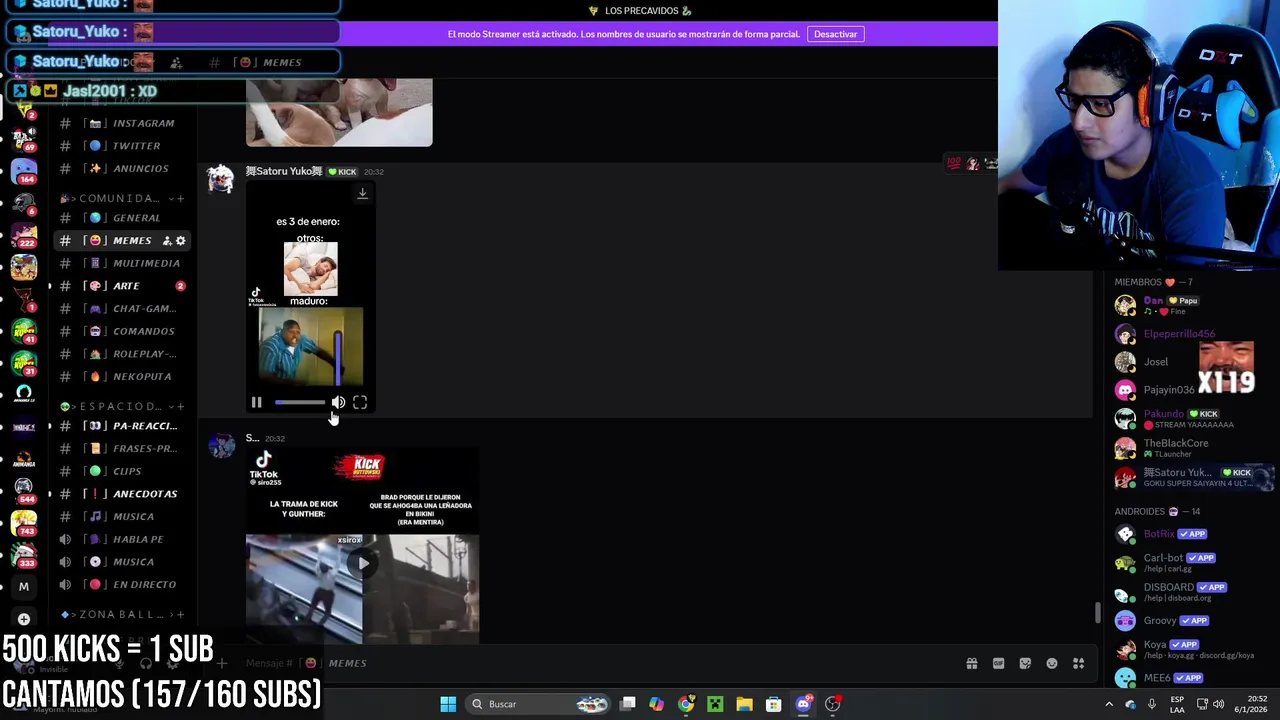
Task: Open the server labeled M
Action: click(24, 587)
